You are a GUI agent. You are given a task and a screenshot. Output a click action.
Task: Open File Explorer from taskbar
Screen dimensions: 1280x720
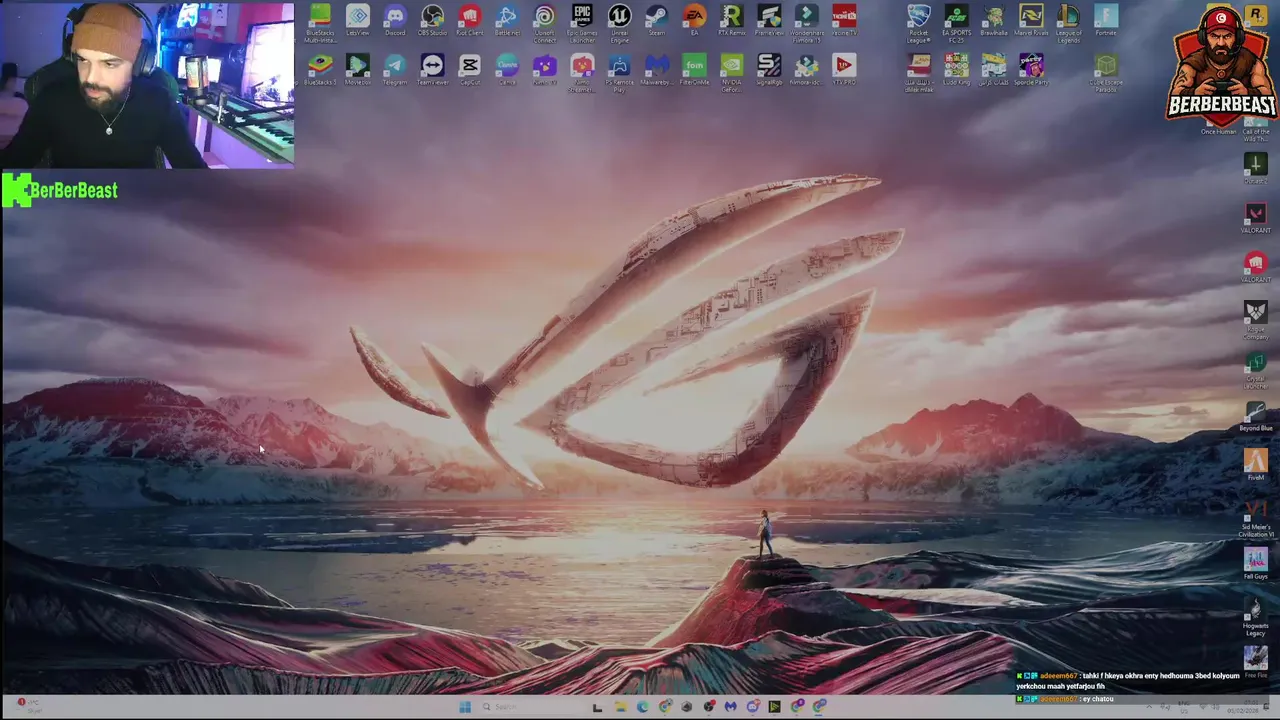(x=620, y=707)
